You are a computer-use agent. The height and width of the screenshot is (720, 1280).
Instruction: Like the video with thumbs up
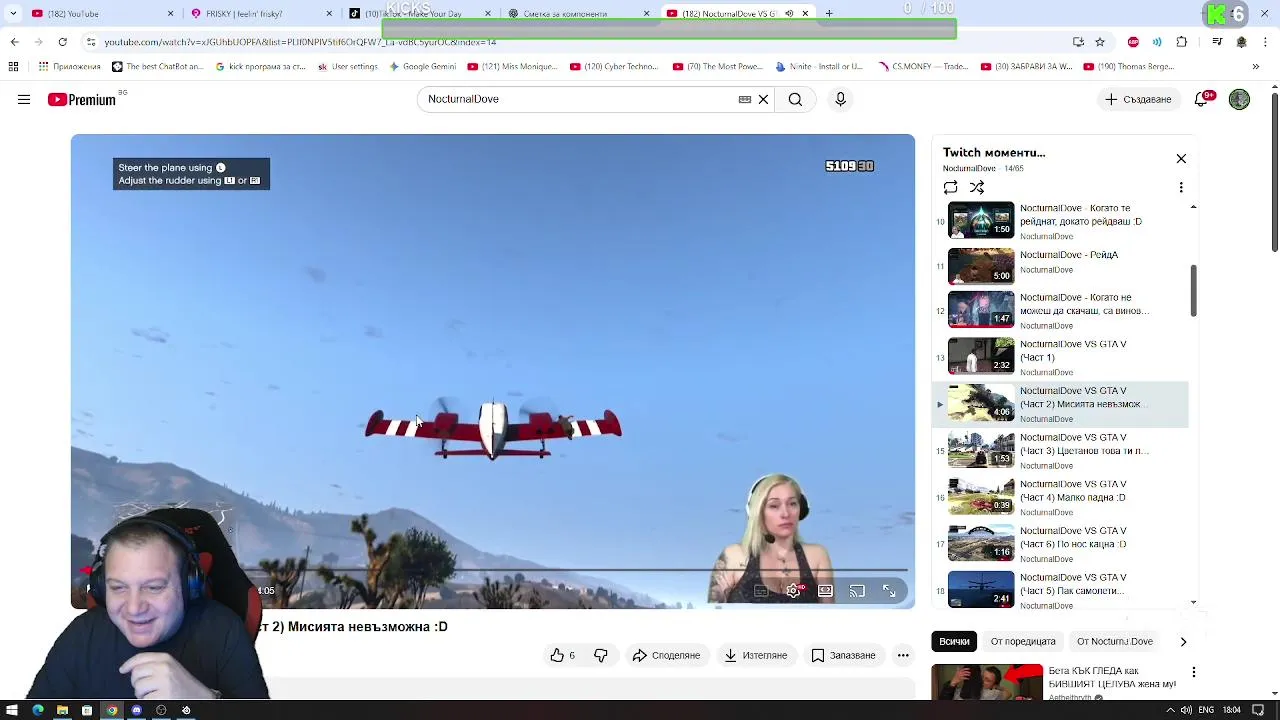pyautogui.click(x=563, y=655)
